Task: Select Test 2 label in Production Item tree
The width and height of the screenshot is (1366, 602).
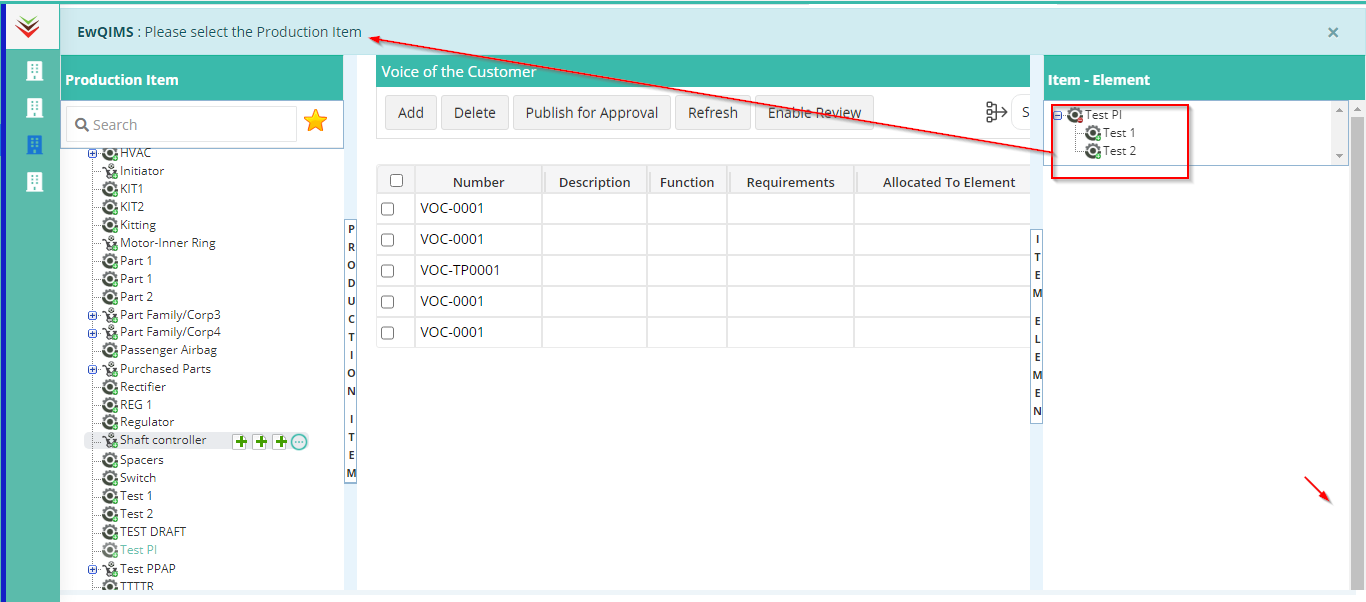Action: pyautogui.click(x=136, y=514)
